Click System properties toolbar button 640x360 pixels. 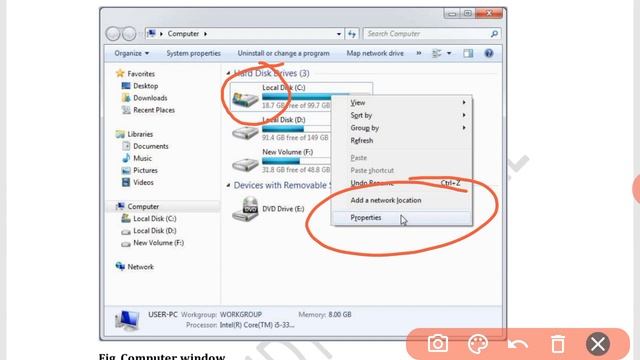pyautogui.click(x=193, y=53)
